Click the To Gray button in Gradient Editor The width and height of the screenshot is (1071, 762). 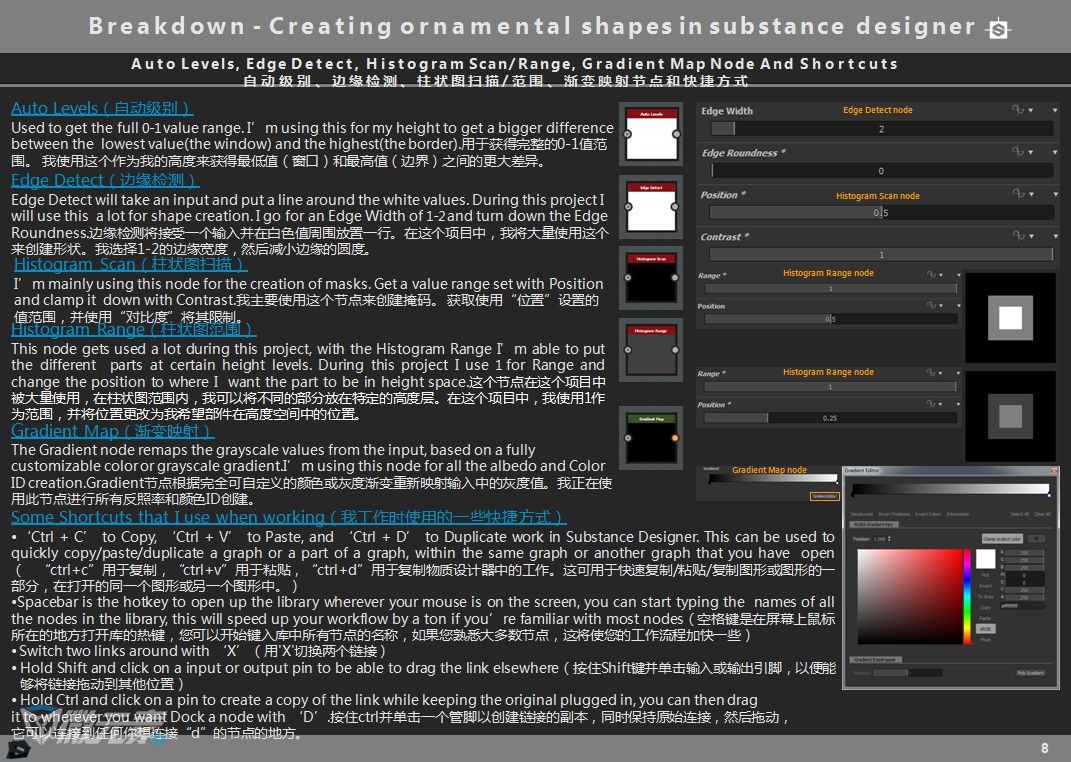click(x=986, y=596)
